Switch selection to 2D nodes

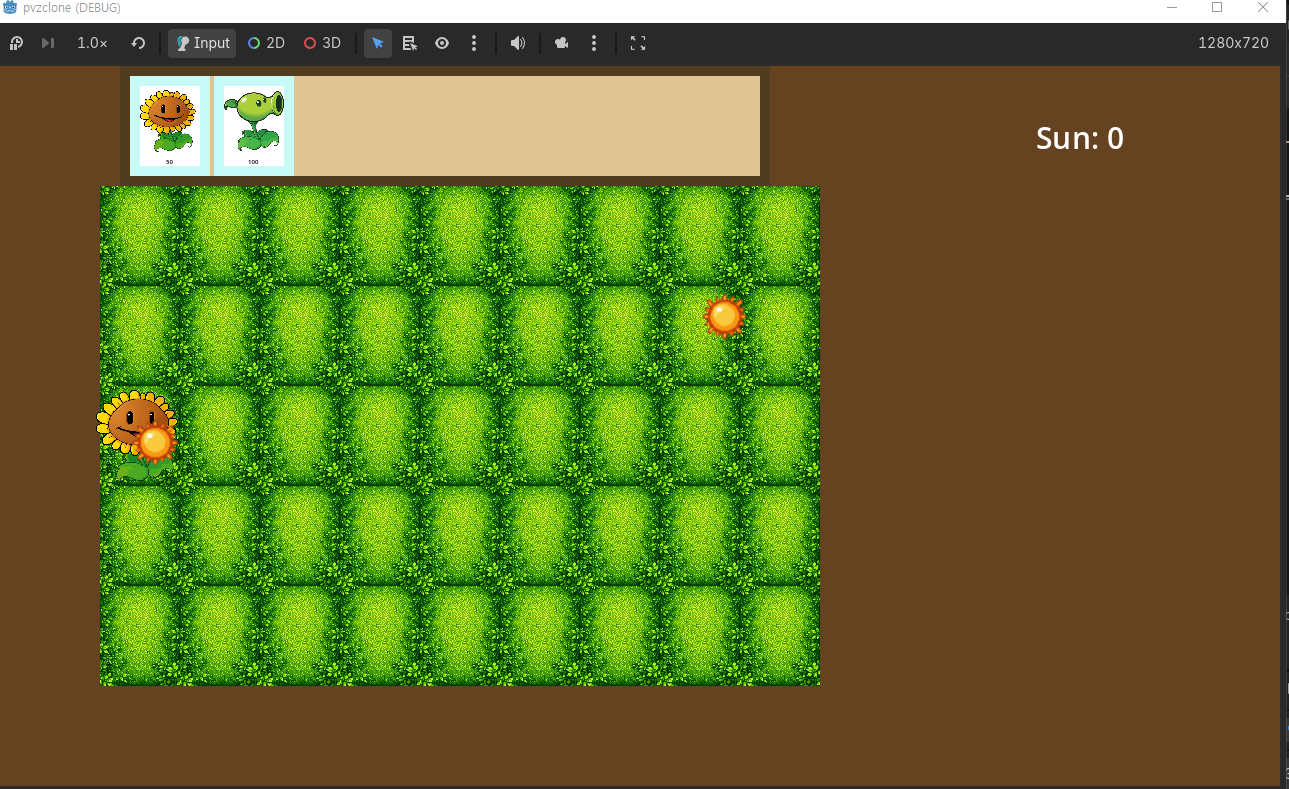point(267,43)
